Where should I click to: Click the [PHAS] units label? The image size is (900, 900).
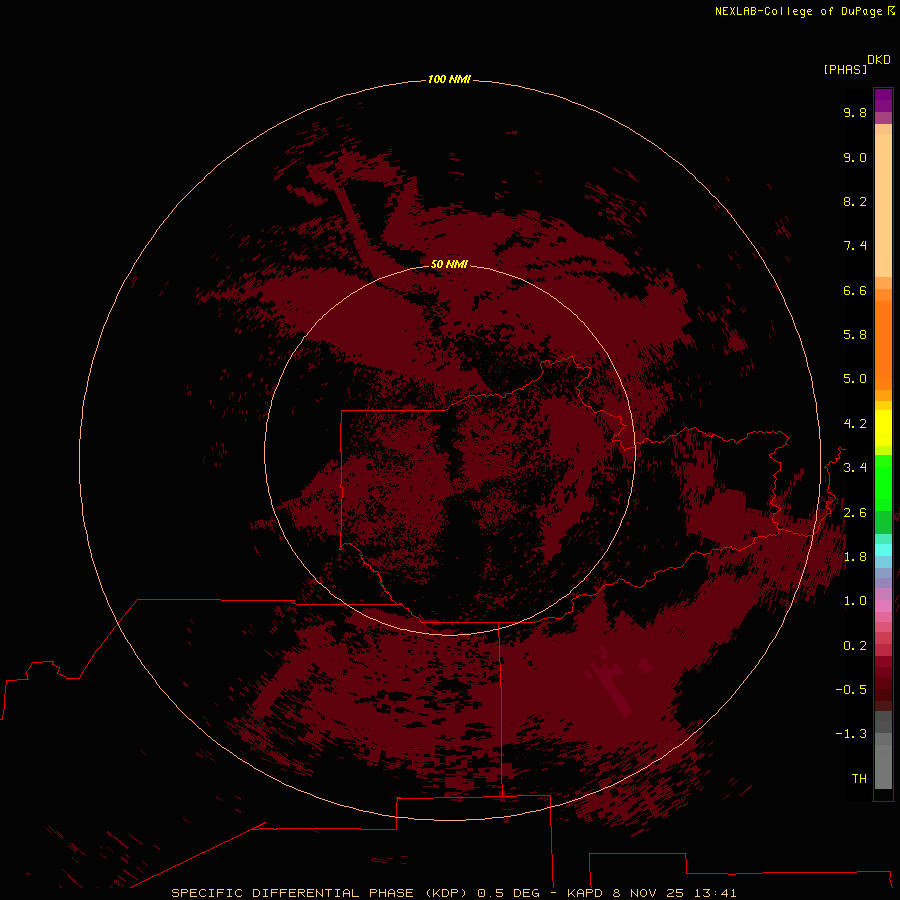[x=845, y=70]
